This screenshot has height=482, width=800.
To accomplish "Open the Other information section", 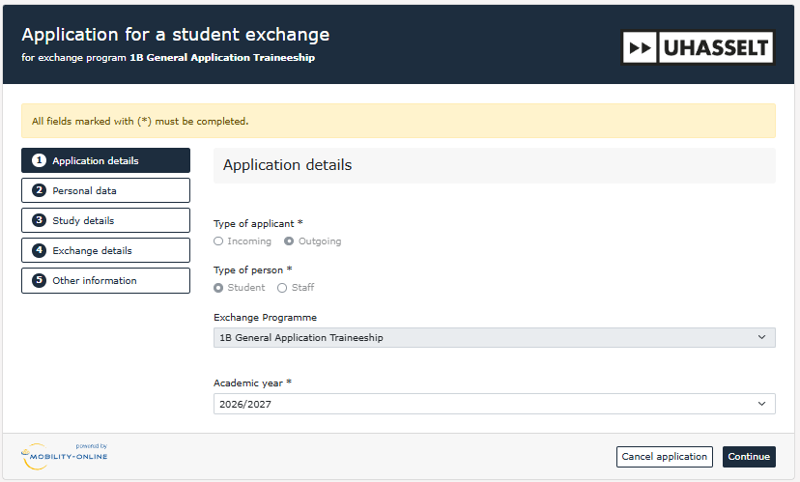I will 105,281.
